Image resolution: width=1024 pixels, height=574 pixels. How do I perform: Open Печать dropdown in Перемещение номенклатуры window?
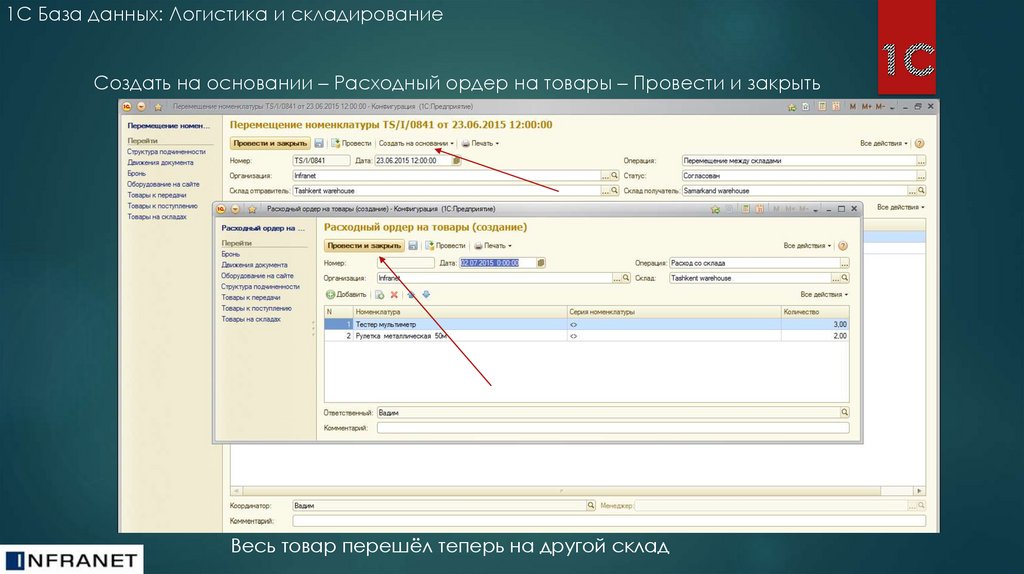pos(480,143)
